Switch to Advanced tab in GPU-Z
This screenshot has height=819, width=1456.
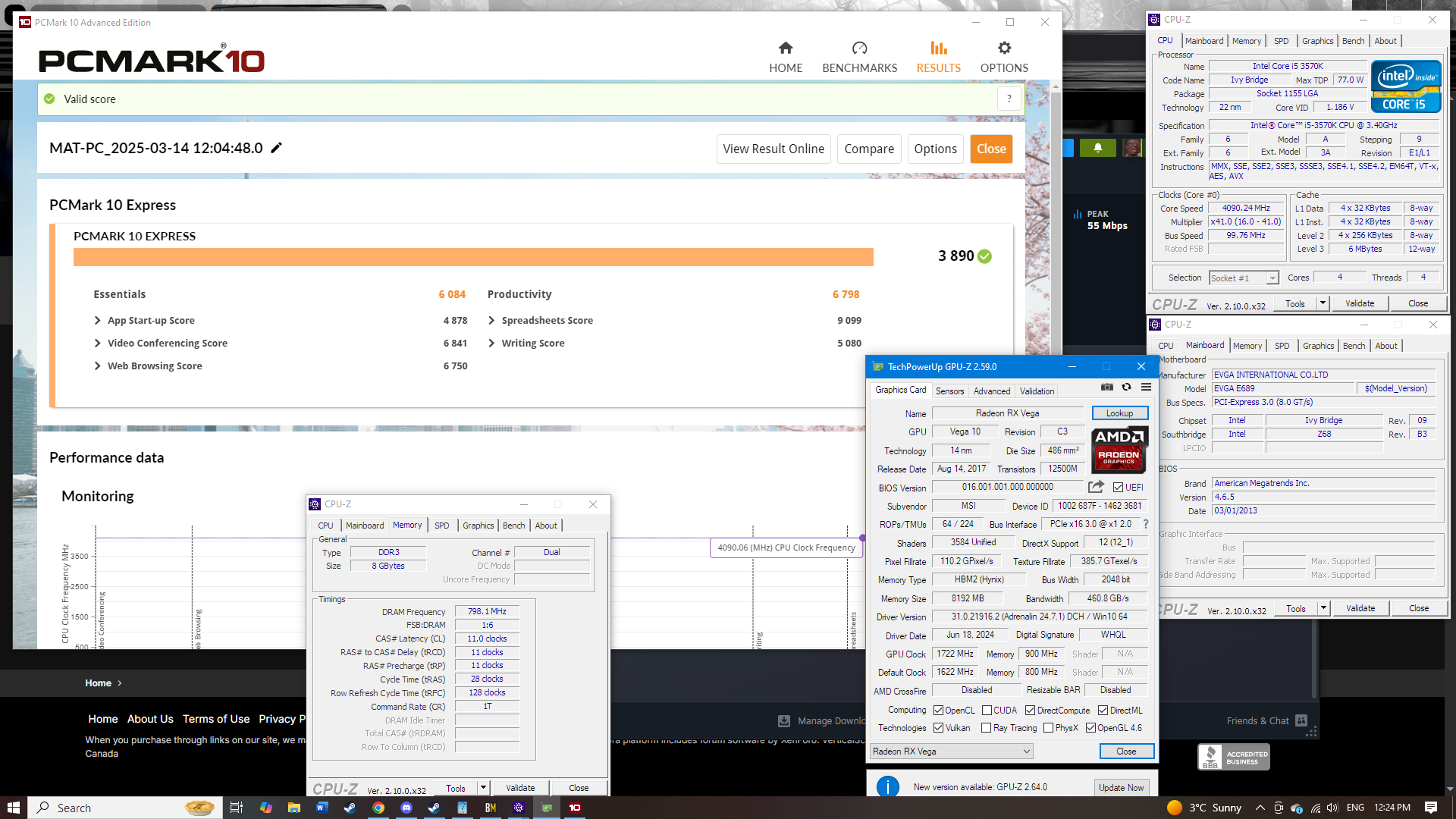992,391
